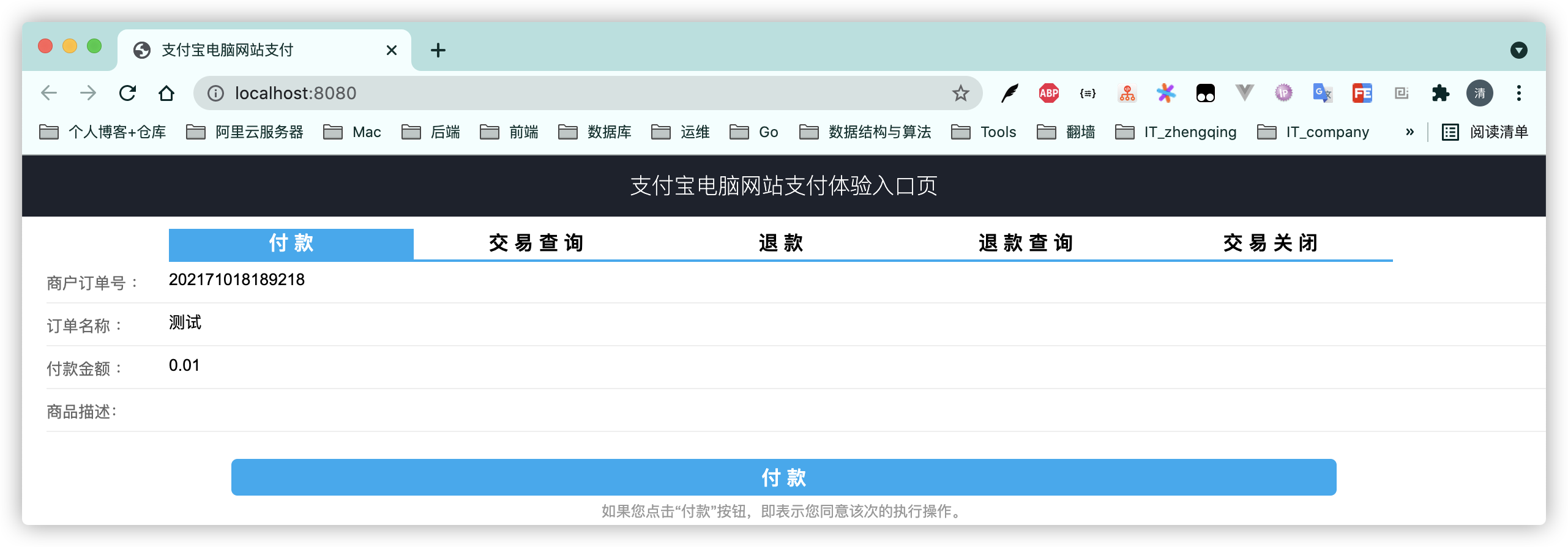This screenshot has width=1568, height=547.
Task: Open the red FE helper extension
Action: 1362,93
